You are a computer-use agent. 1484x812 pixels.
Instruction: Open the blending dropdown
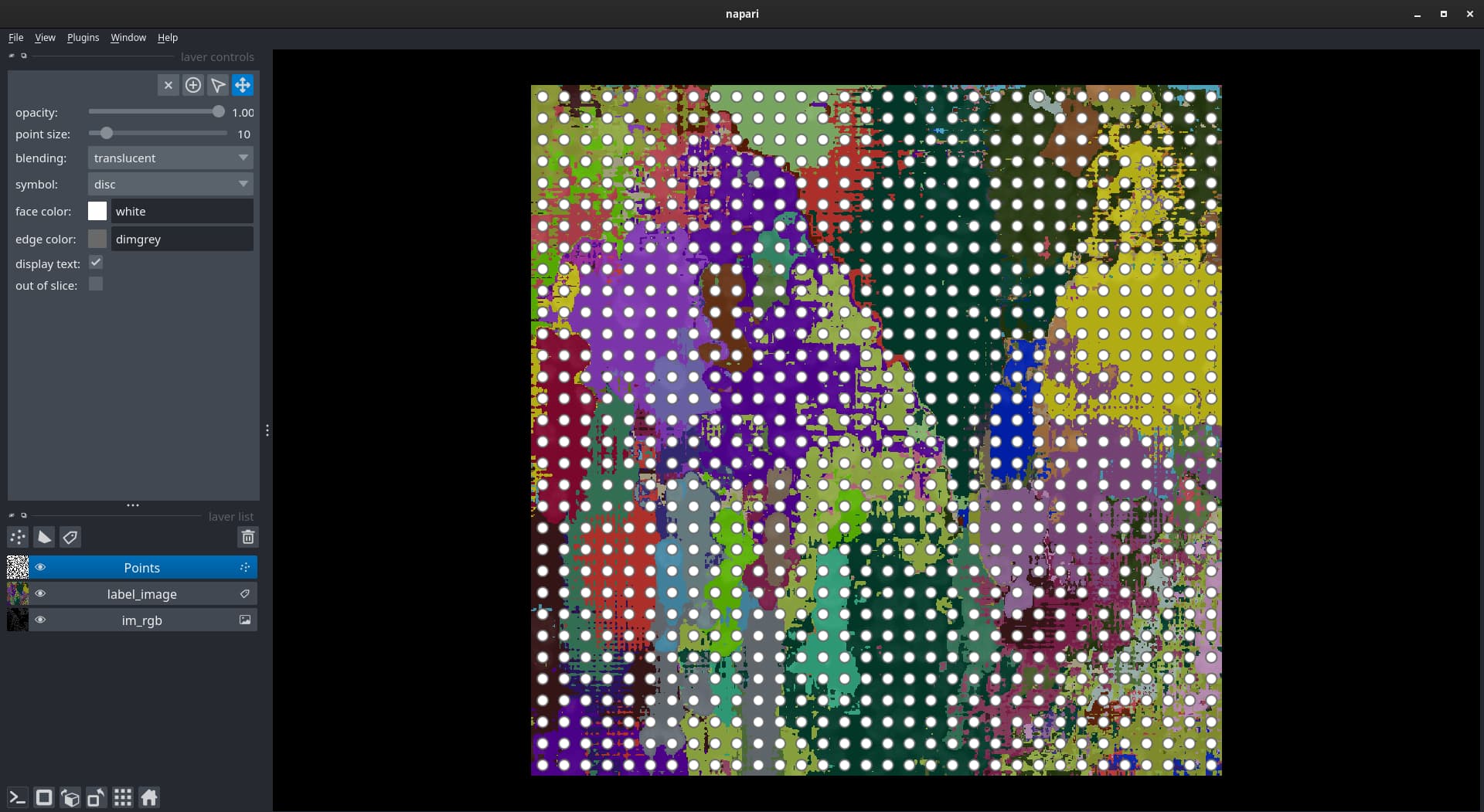169,158
